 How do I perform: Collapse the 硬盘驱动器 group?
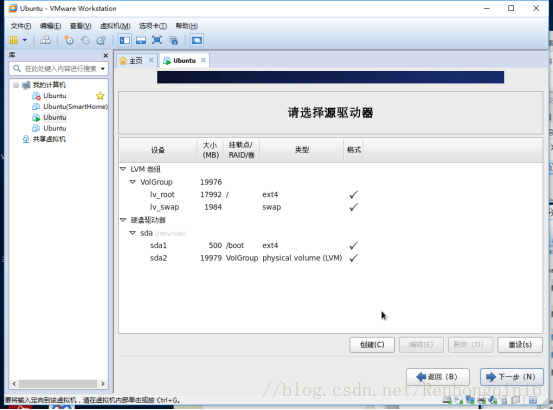(123, 220)
